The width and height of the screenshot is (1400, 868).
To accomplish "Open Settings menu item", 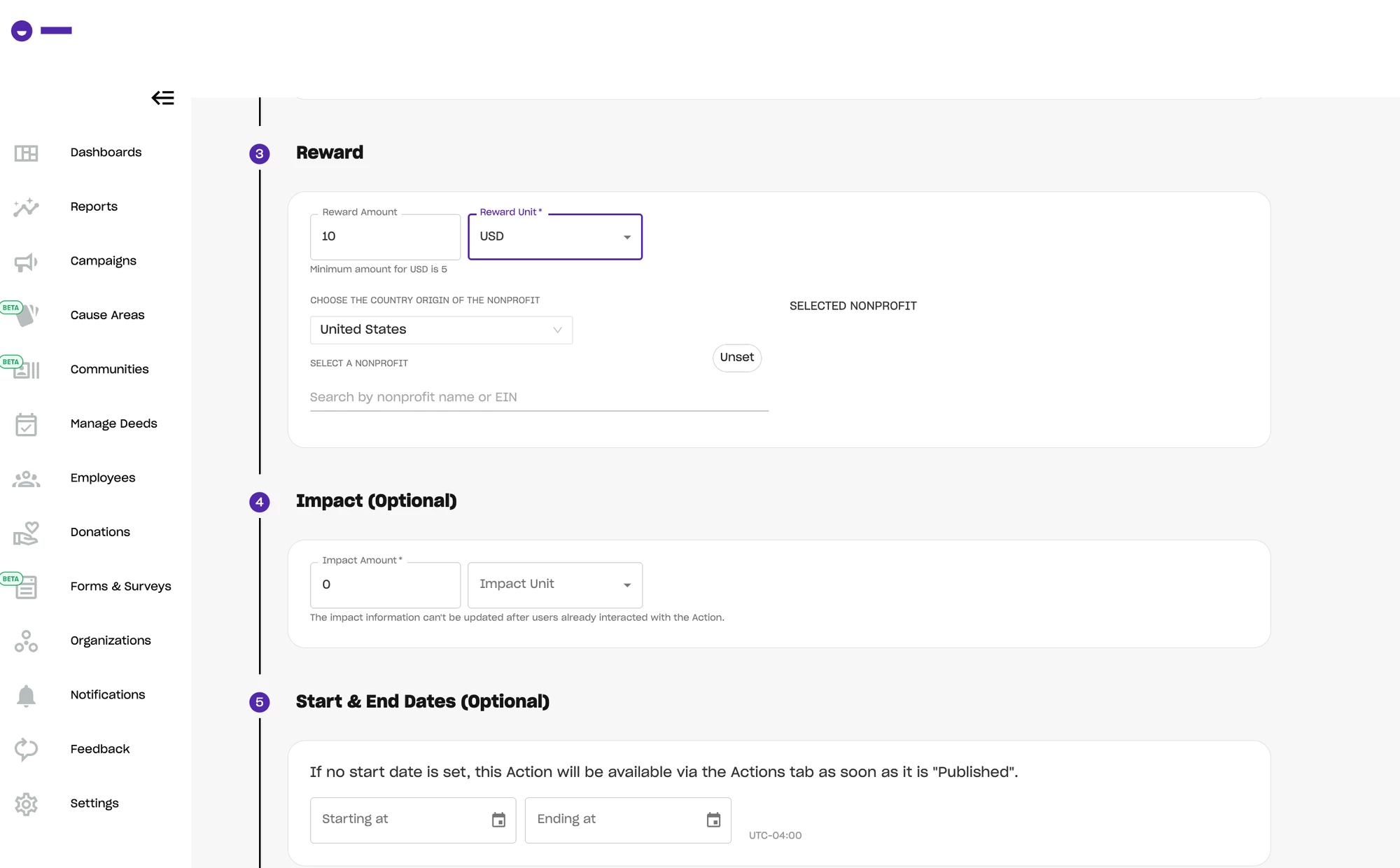I will click(94, 804).
